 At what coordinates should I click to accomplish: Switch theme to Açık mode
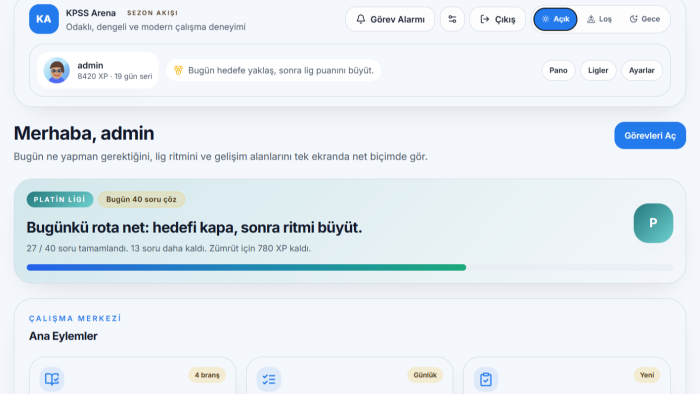pyautogui.click(x=555, y=19)
